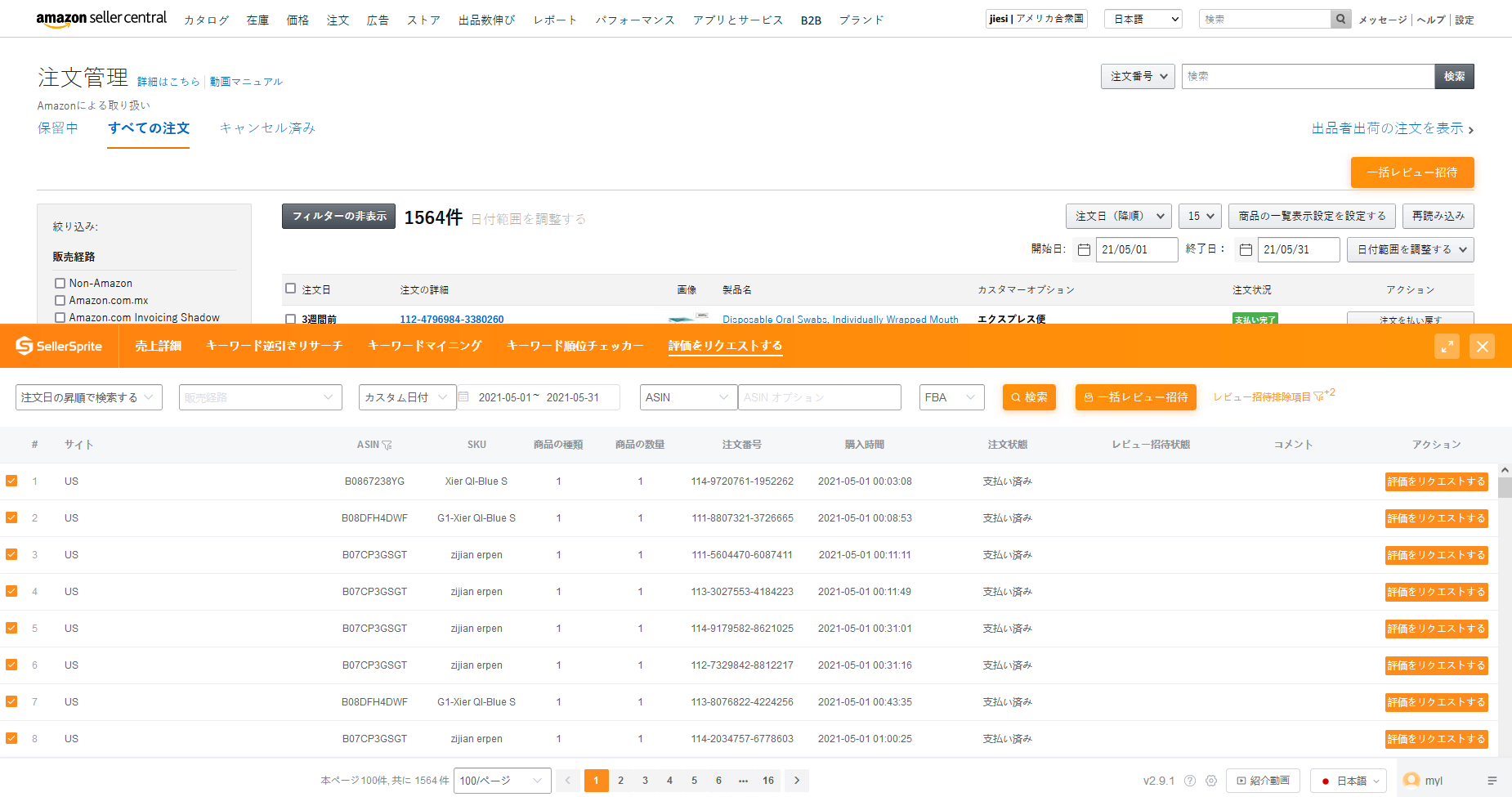Image resolution: width=1512 pixels, height=797 pixels.
Task: Toggle the select-all orders header checkbox
Action: click(290, 289)
